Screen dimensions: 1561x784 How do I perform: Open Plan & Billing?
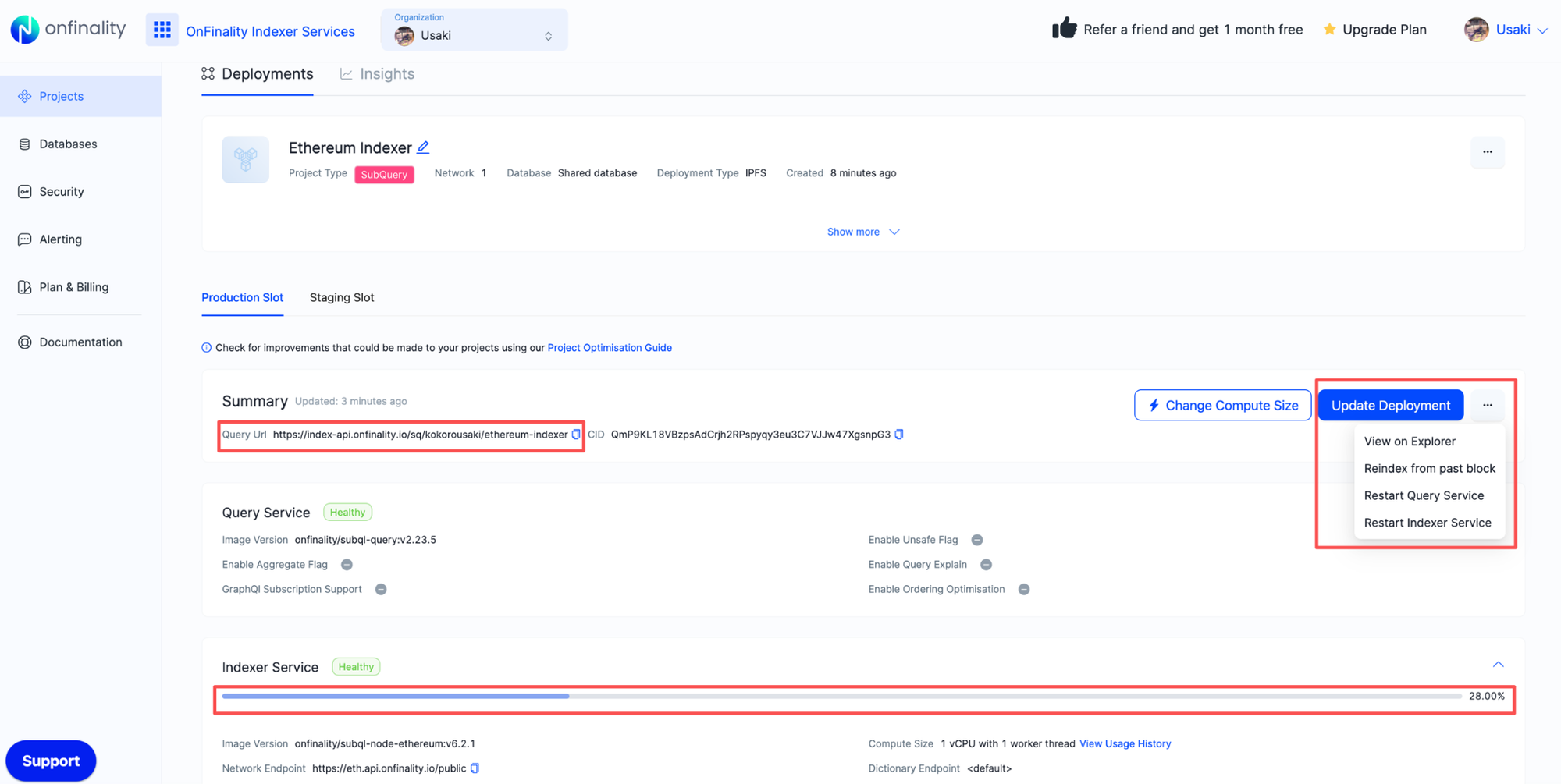74,286
